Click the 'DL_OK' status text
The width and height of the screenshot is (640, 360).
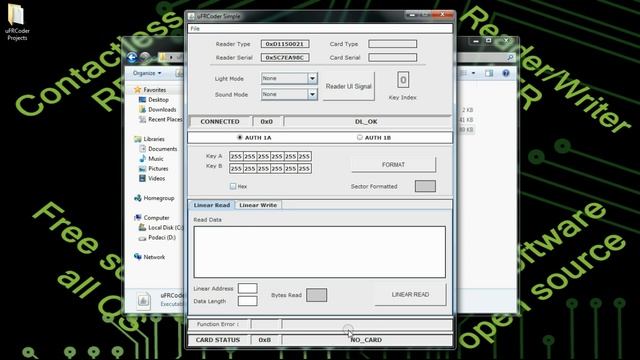click(x=366, y=122)
